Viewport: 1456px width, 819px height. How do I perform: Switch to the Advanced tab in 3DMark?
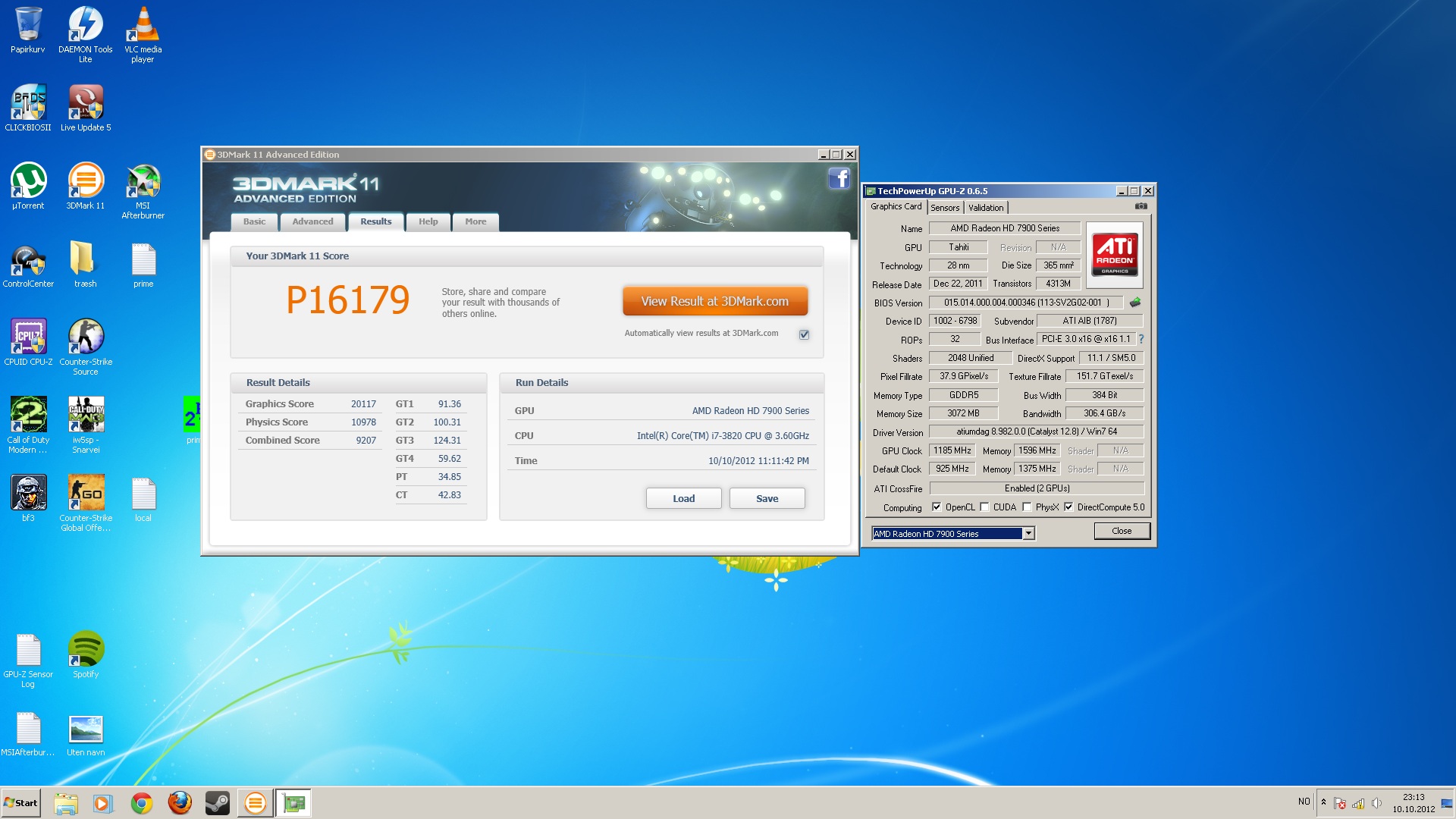312,221
